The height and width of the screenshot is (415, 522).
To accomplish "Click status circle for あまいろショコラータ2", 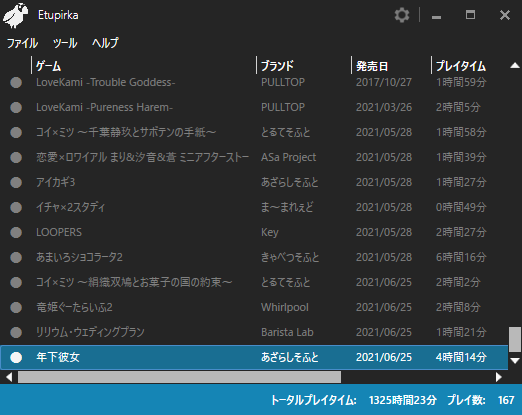I will click(16, 257).
